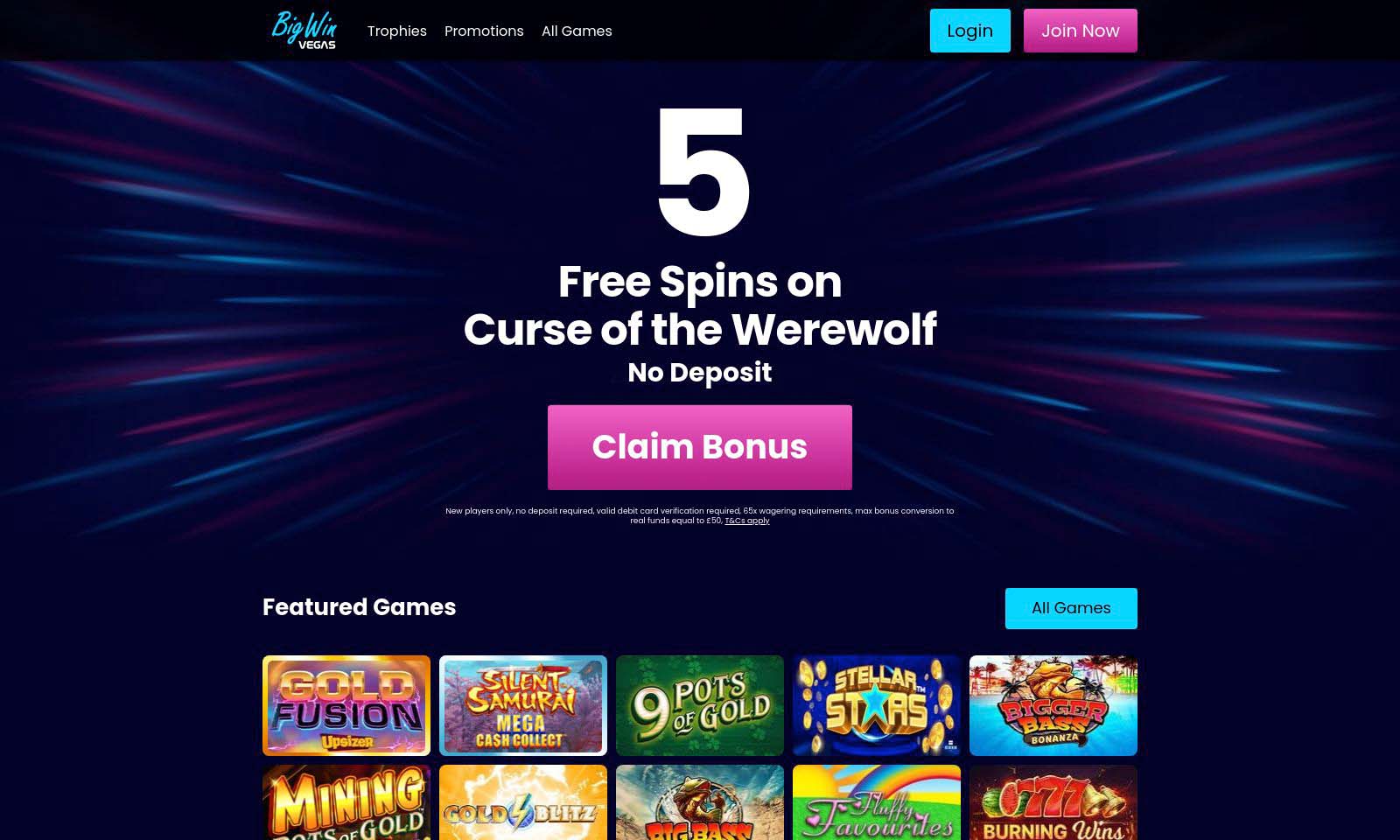The height and width of the screenshot is (840, 1400).
Task: Launch the Gold Blitz game tile
Action: pos(523,802)
